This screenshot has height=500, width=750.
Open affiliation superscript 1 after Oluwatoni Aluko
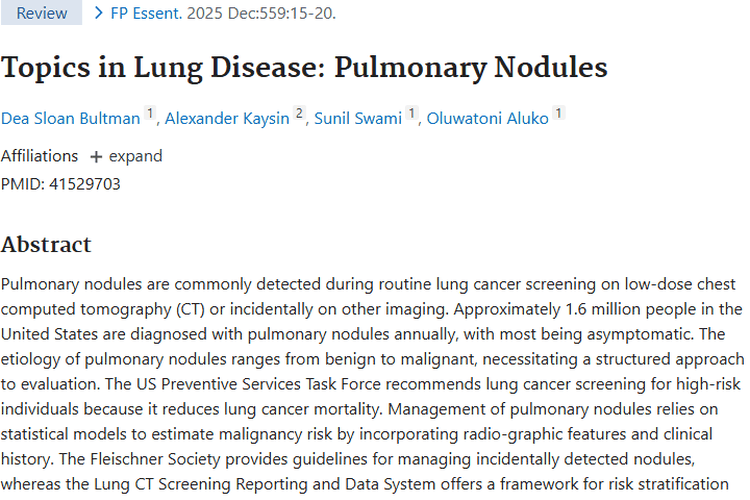(x=559, y=115)
